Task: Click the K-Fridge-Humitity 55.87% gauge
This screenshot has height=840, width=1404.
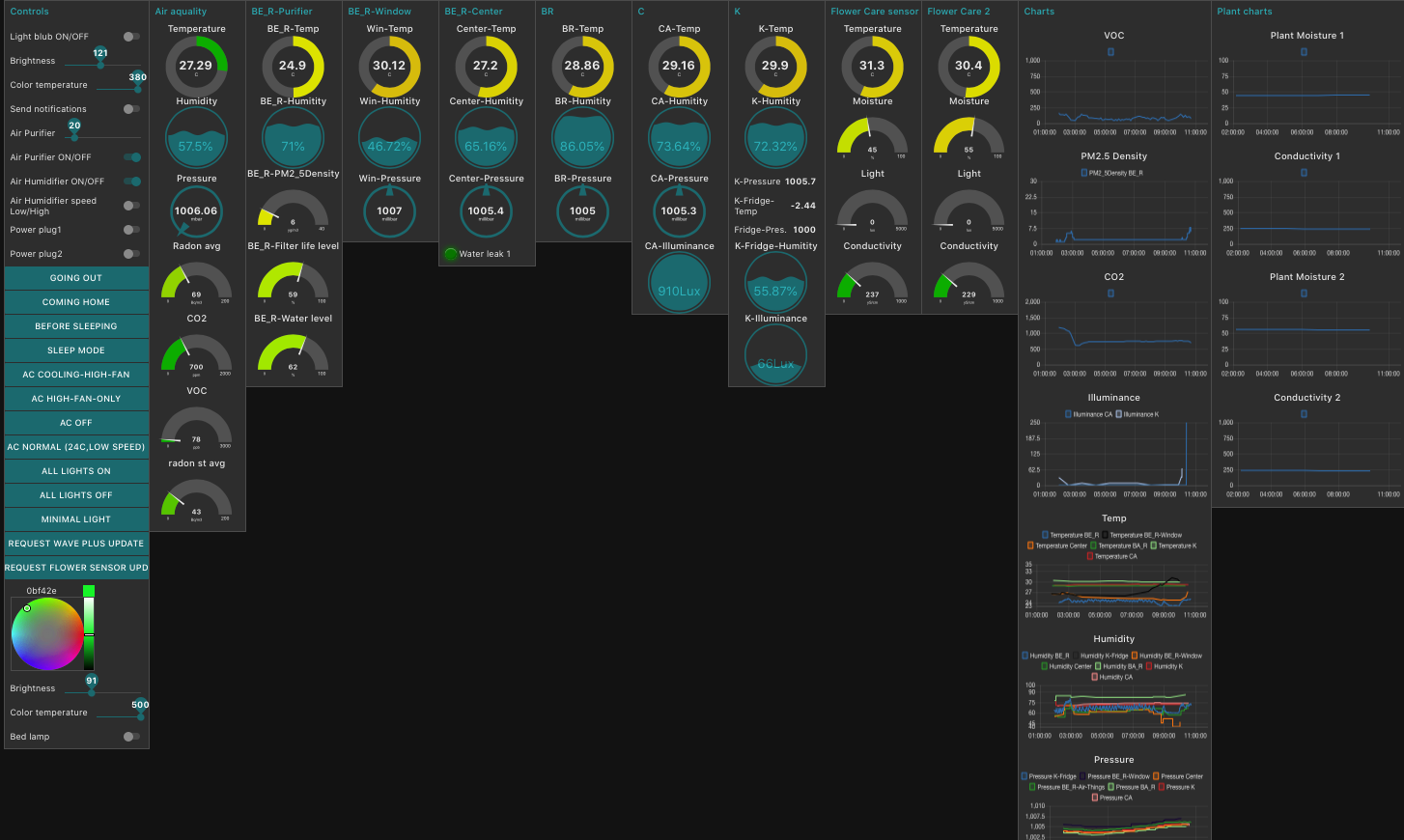Action: click(775, 283)
